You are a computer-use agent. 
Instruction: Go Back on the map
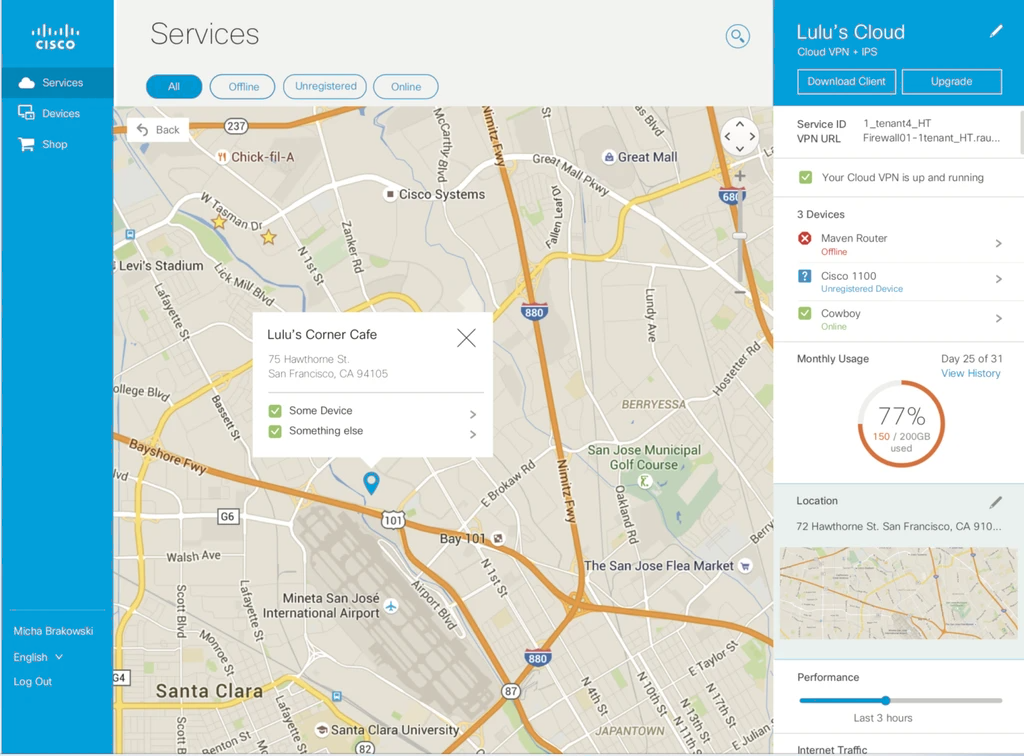coord(158,130)
